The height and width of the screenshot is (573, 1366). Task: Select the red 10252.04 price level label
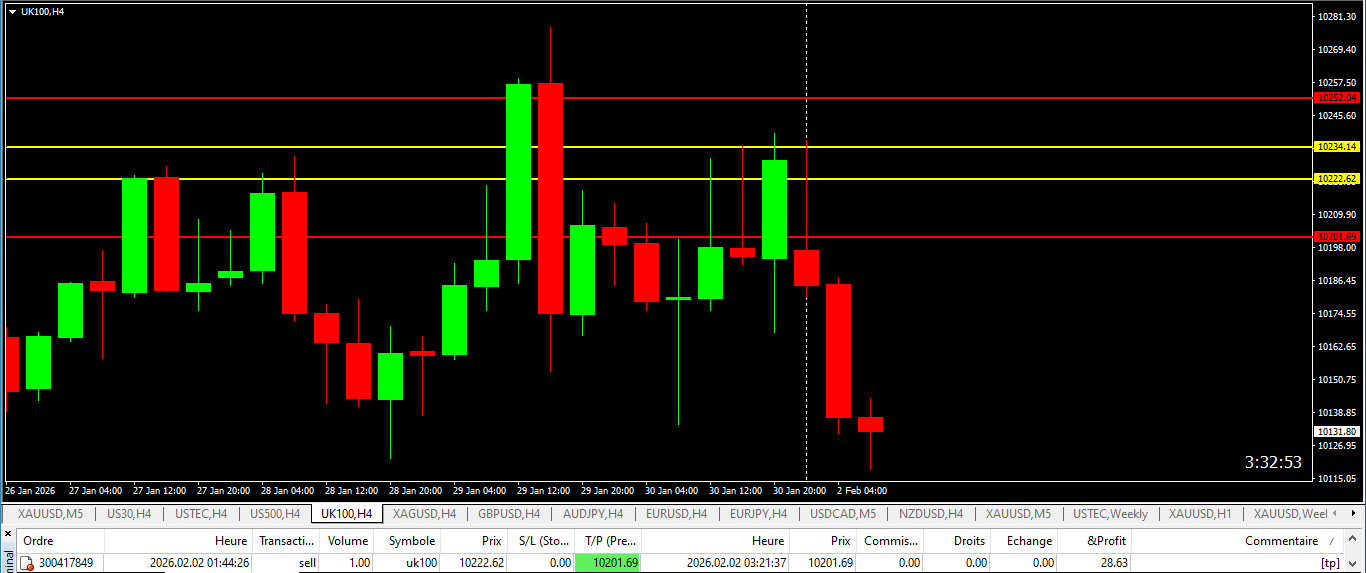pyautogui.click(x=1337, y=98)
